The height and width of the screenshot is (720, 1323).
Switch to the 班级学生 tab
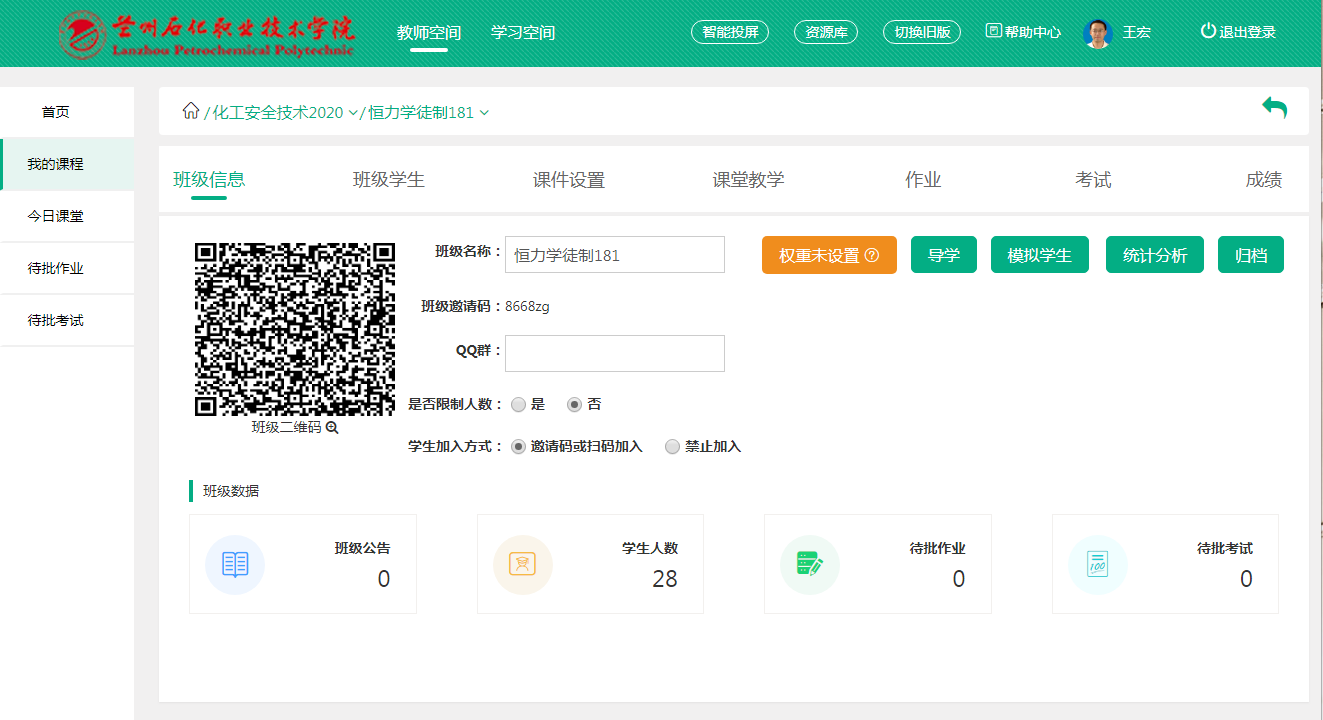pyautogui.click(x=389, y=180)
